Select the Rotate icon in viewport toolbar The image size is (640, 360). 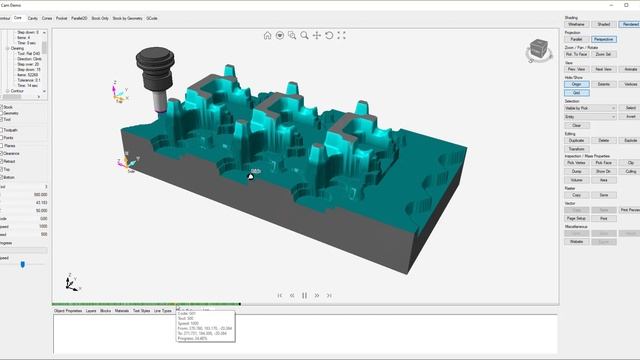click(329, 36)
